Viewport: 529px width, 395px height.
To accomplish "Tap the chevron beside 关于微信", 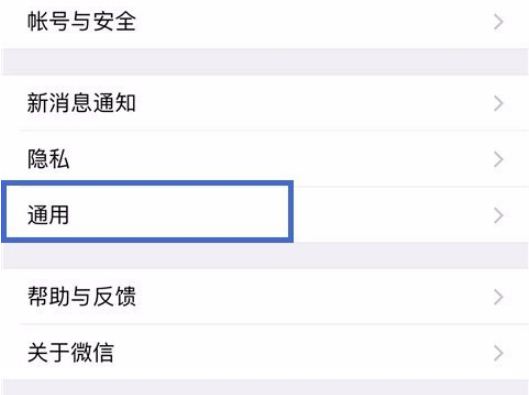I will [499, 353].
